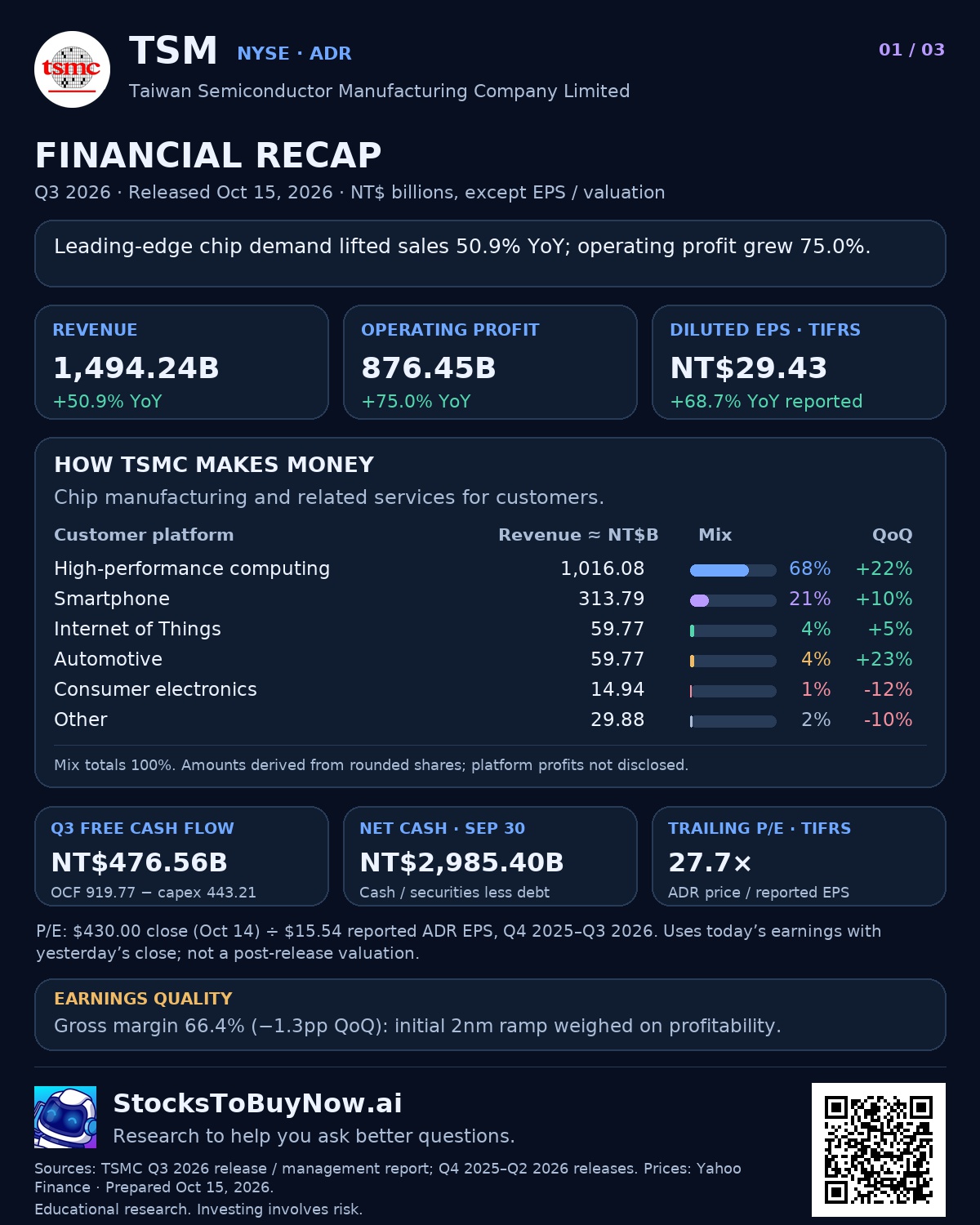Click the QR code image
The width and height of the screenshot is (980, 1225).
879,1150
